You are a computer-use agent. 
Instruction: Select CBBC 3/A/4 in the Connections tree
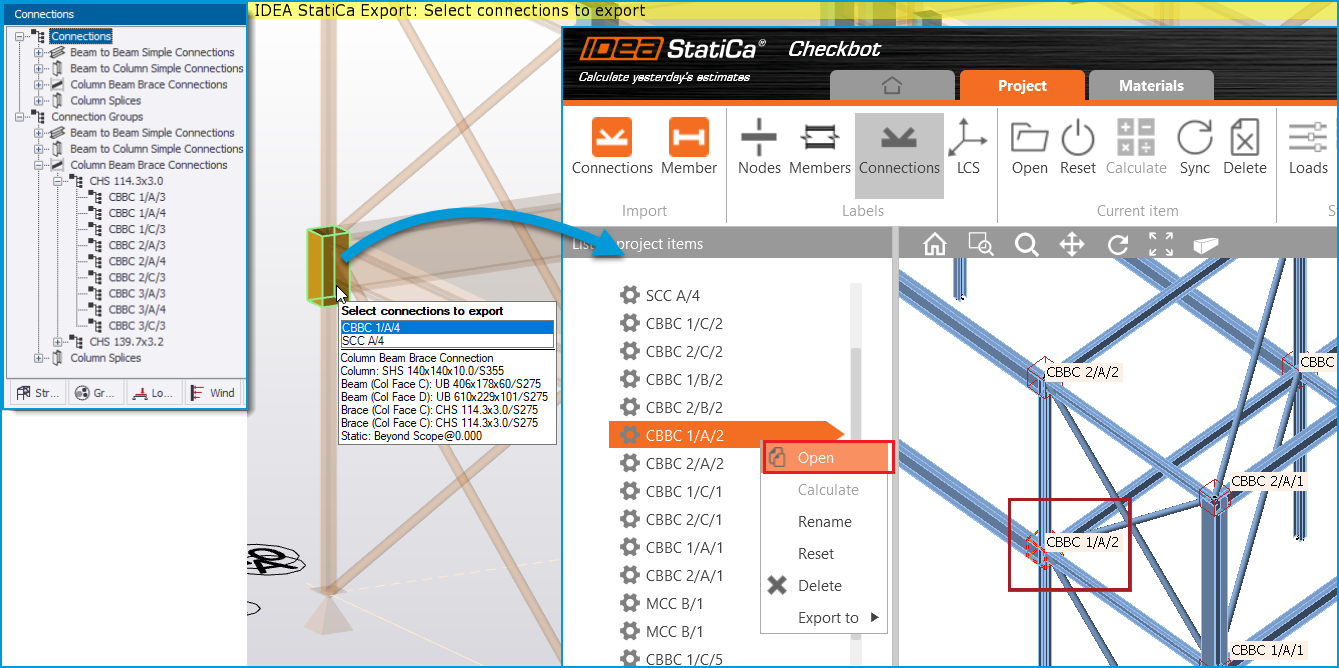coord(137,309)
